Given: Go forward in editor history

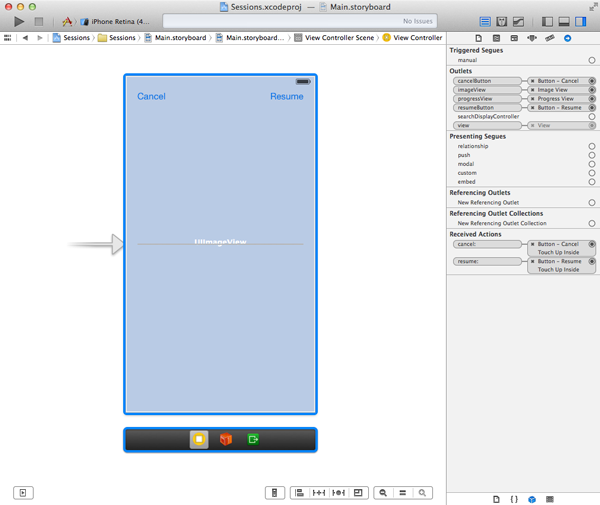Looking at the screenshot, I should click(39, 38).
